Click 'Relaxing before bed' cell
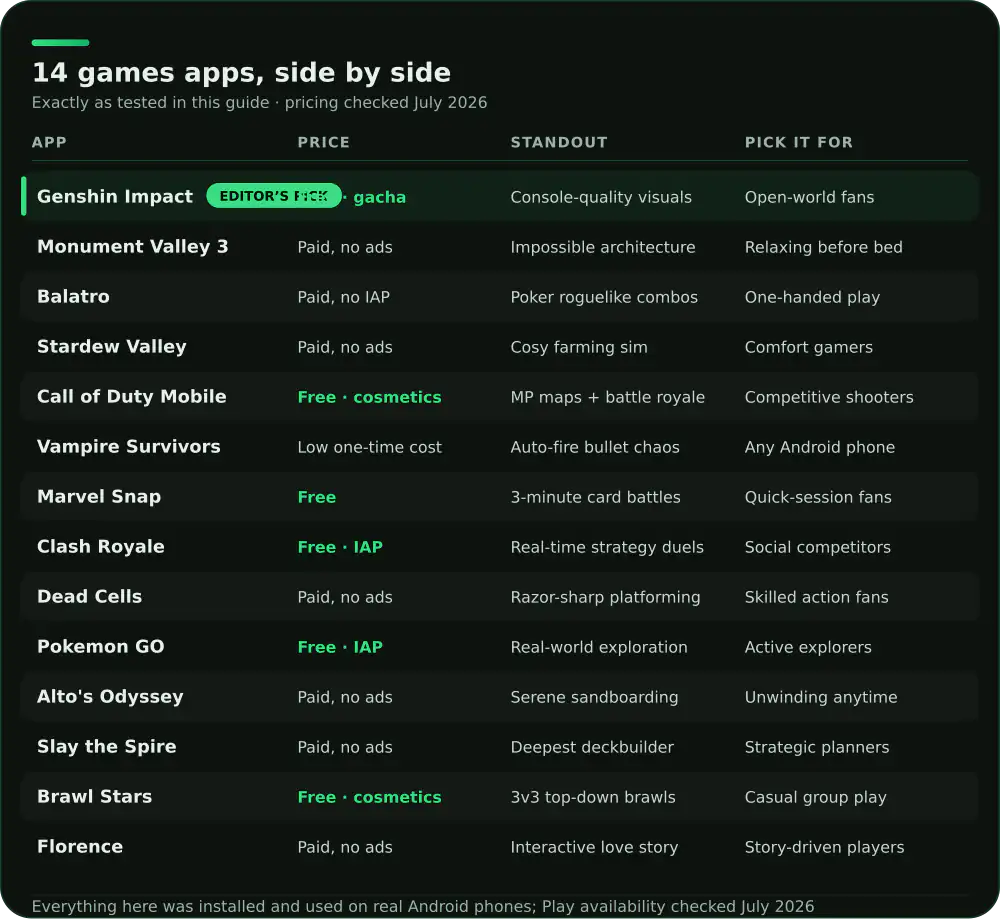 click(x=823, y=247)
